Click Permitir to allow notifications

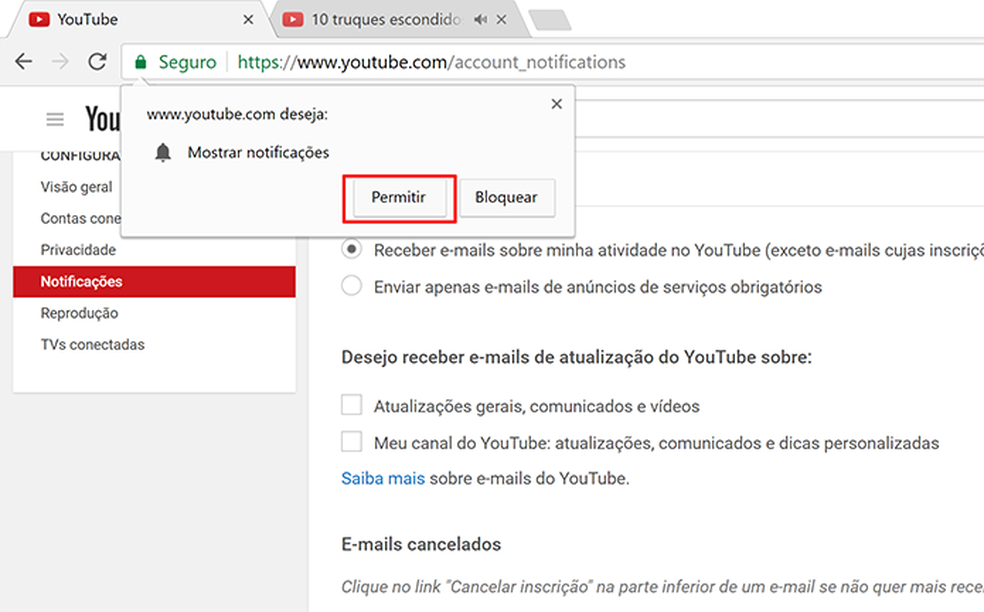(x=398, y=198)
